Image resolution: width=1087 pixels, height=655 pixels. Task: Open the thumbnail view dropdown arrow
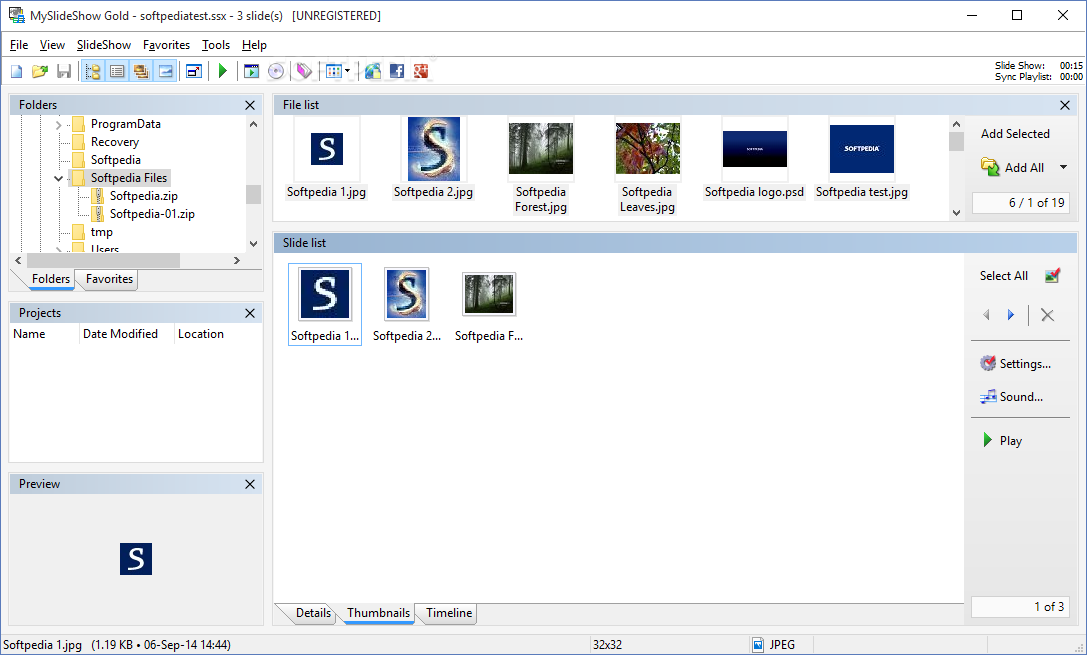(347, 71)
